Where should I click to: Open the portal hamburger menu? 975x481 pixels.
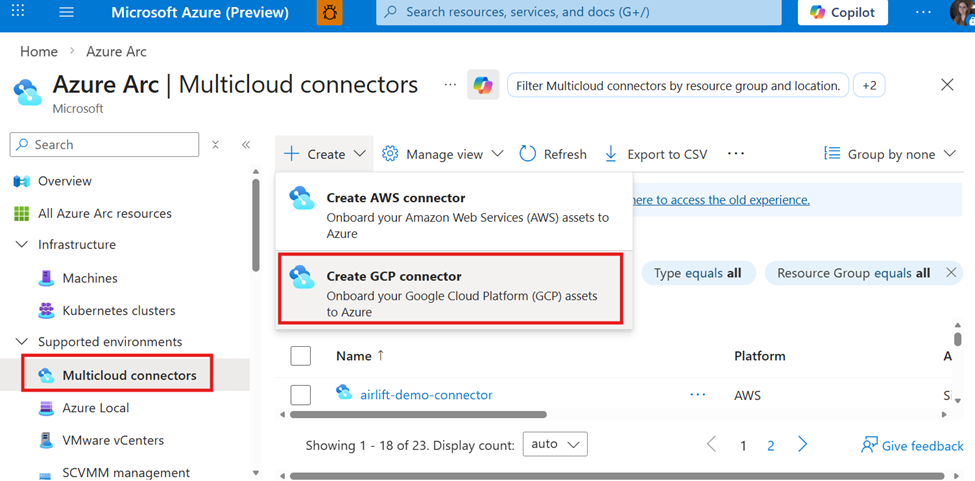[67, 13]
